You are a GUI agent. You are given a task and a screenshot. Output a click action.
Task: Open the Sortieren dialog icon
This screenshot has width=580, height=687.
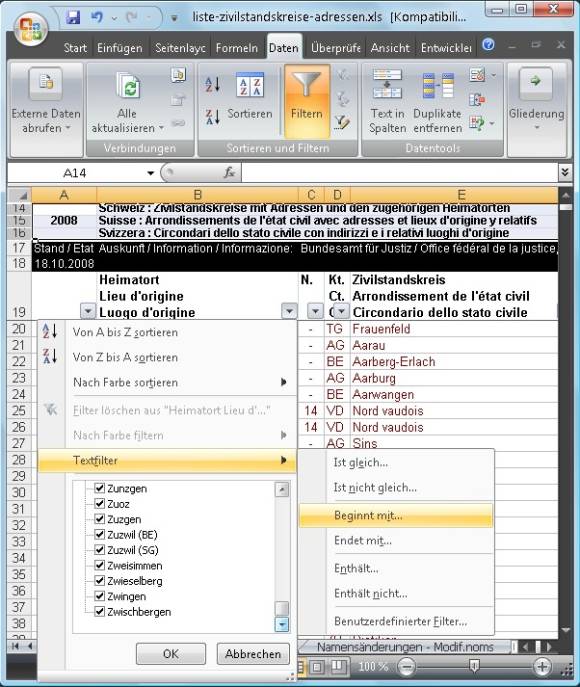(x=250, y=85)
